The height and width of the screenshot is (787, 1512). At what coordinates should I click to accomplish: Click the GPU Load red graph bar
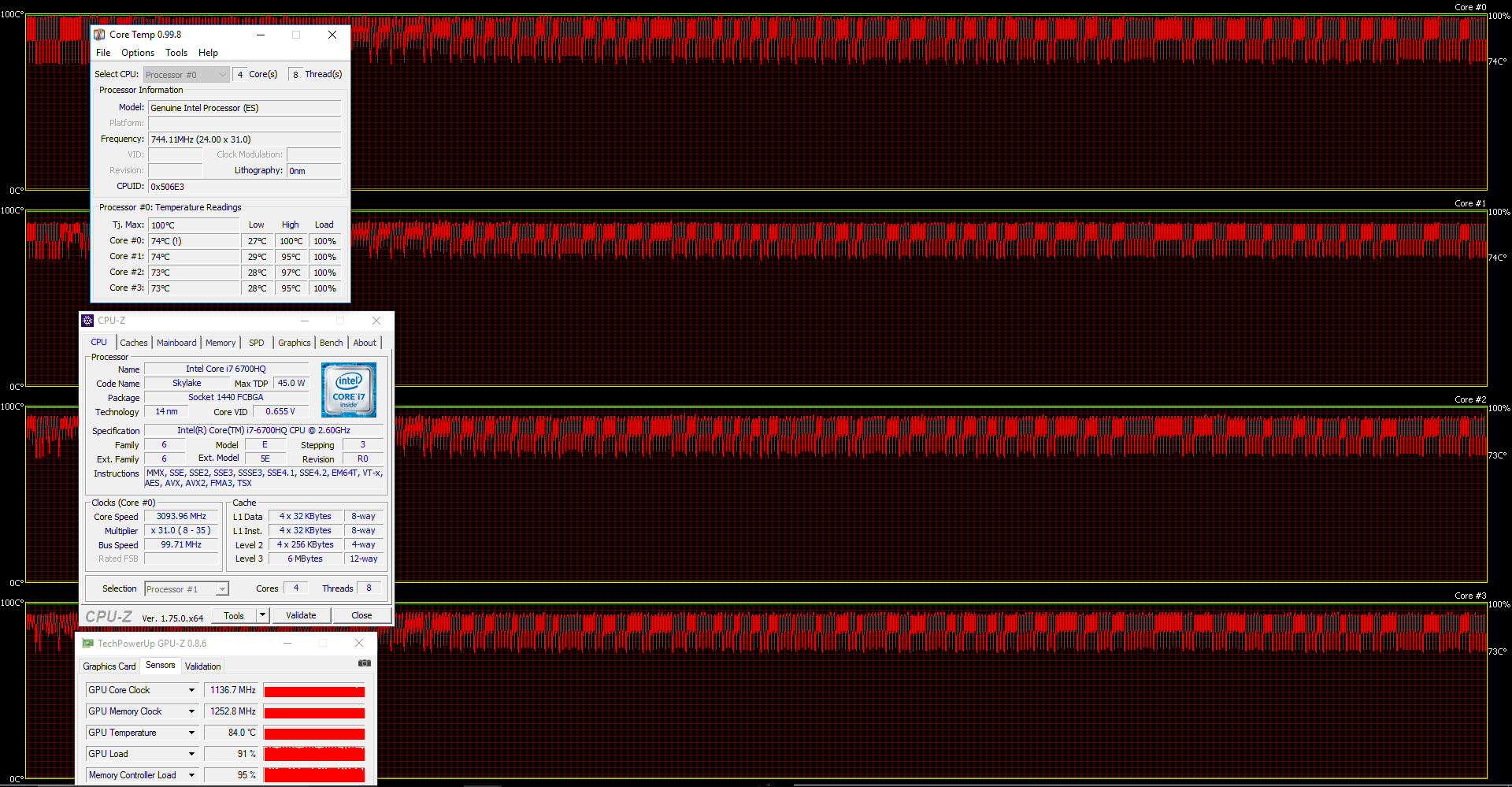tap(314, 754)
